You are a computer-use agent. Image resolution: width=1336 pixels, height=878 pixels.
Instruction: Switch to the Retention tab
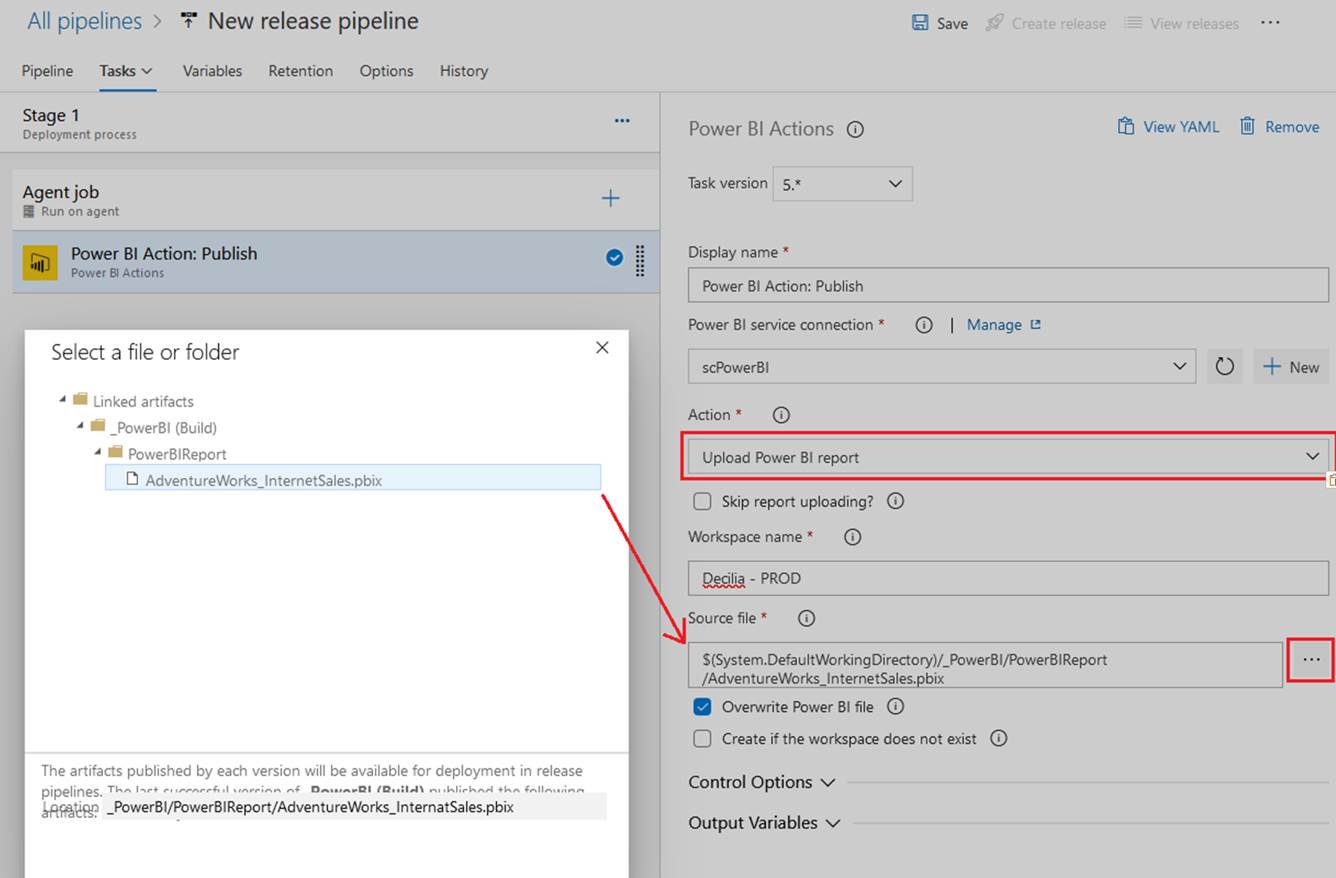300,71
